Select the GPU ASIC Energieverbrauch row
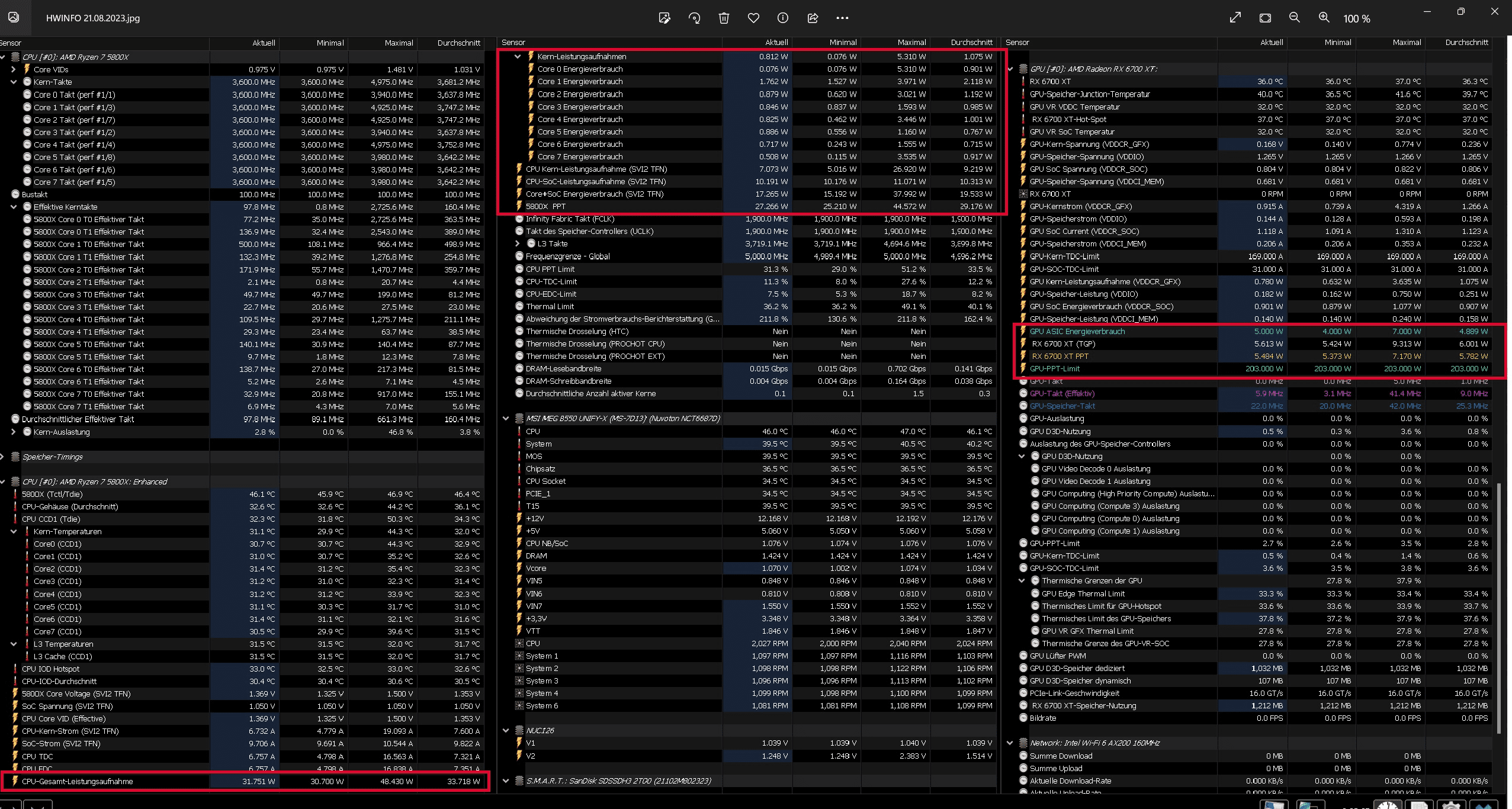1512x809 pixels. [1254, 331]
